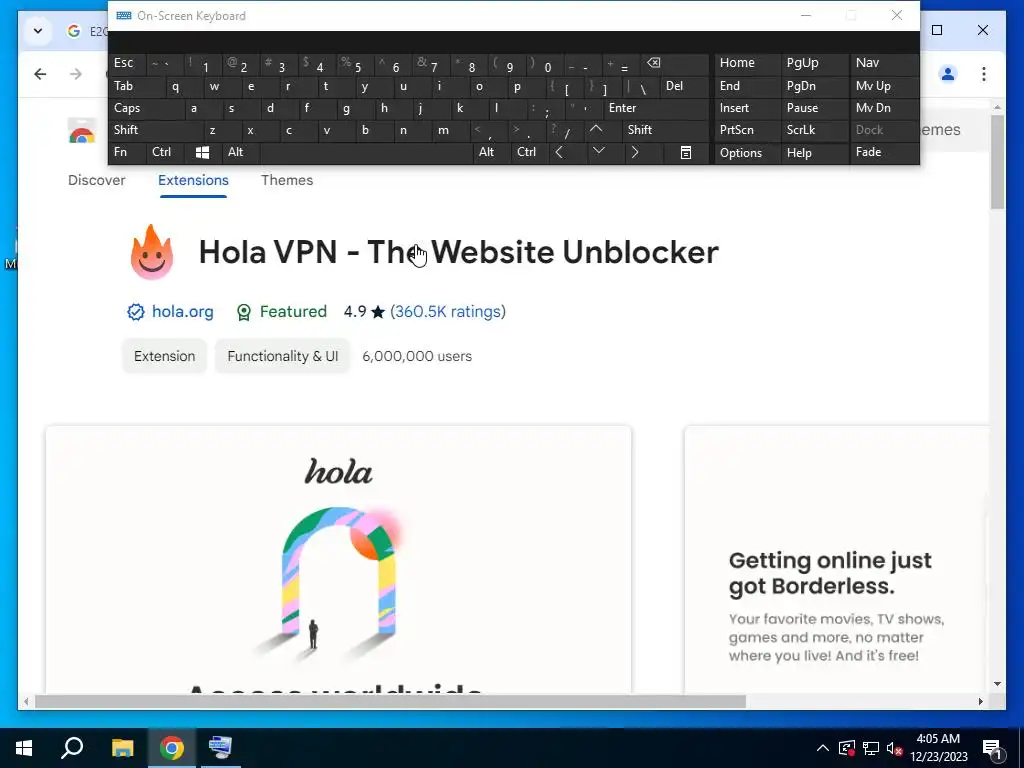
Task: Toggle the right Alt key on keyboard
Action: 492,153
